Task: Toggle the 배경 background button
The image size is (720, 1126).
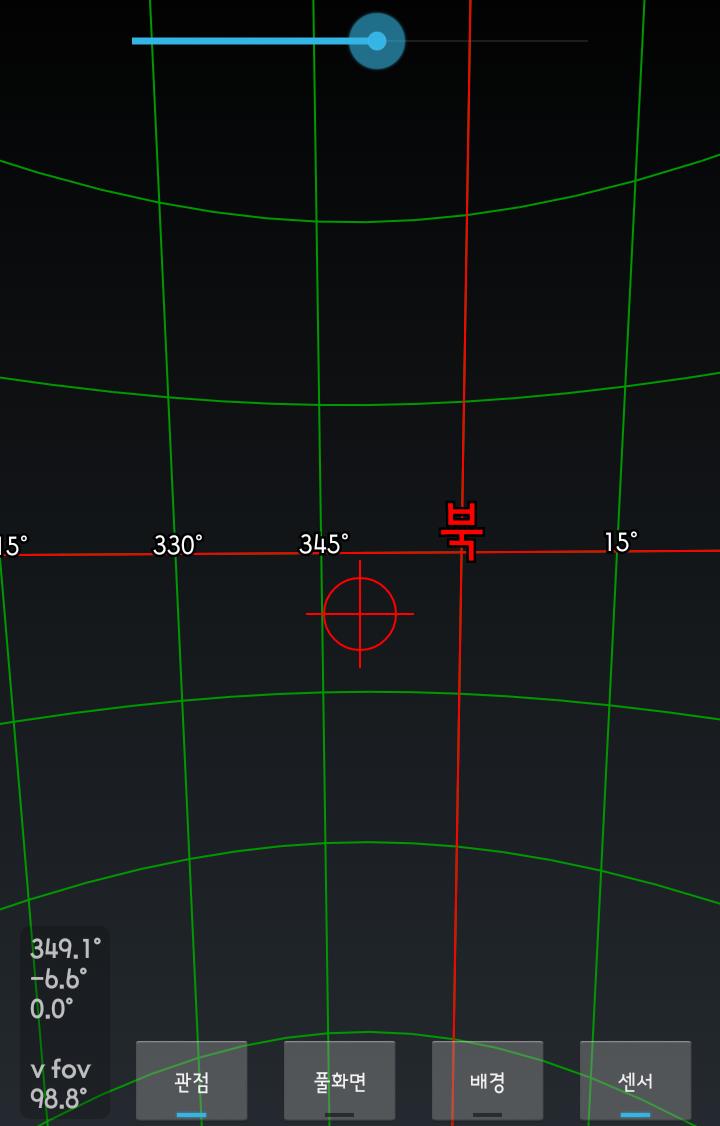Action: tap(487, 1080)
